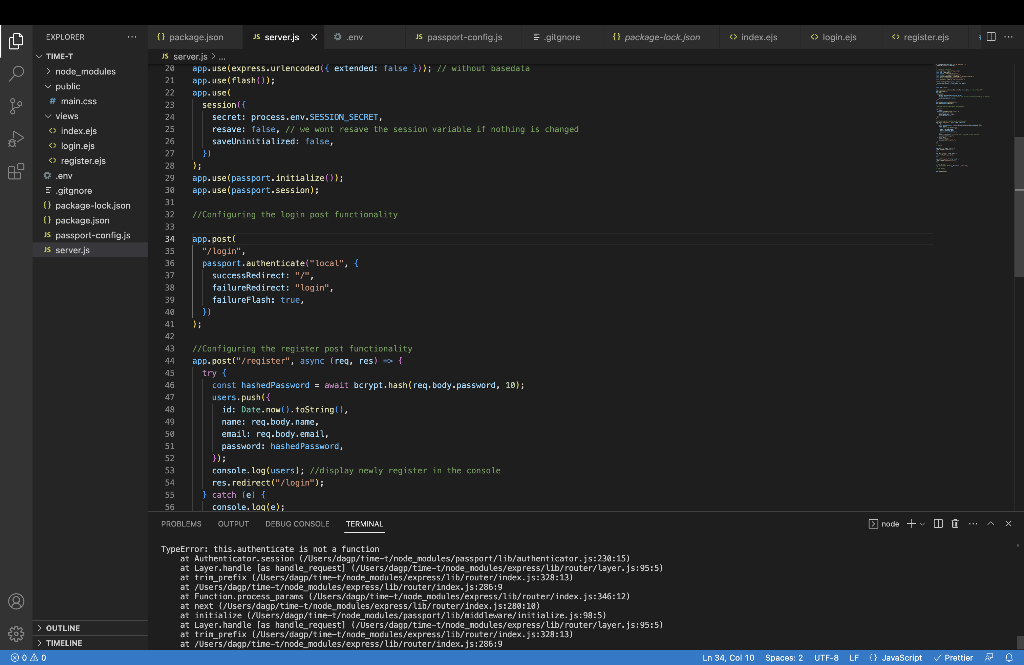Image resolution: width=1024 pixels, height=665 pixels.
Task: Open Accounts from the bottom Activity Bar
Action: pos(15,601)
